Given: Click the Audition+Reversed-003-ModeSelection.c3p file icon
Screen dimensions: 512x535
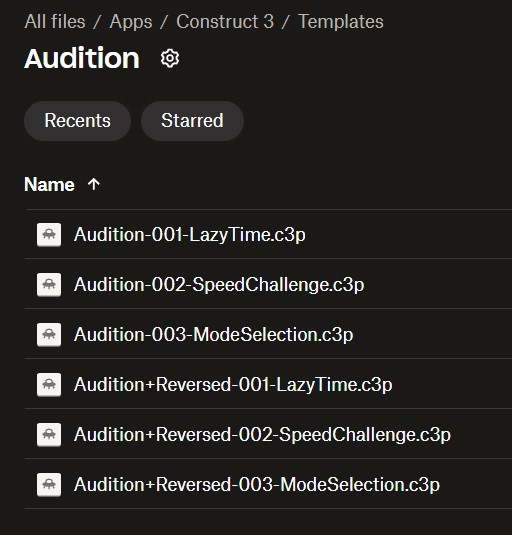Looking at the screenshot, I should pos(49,485).
